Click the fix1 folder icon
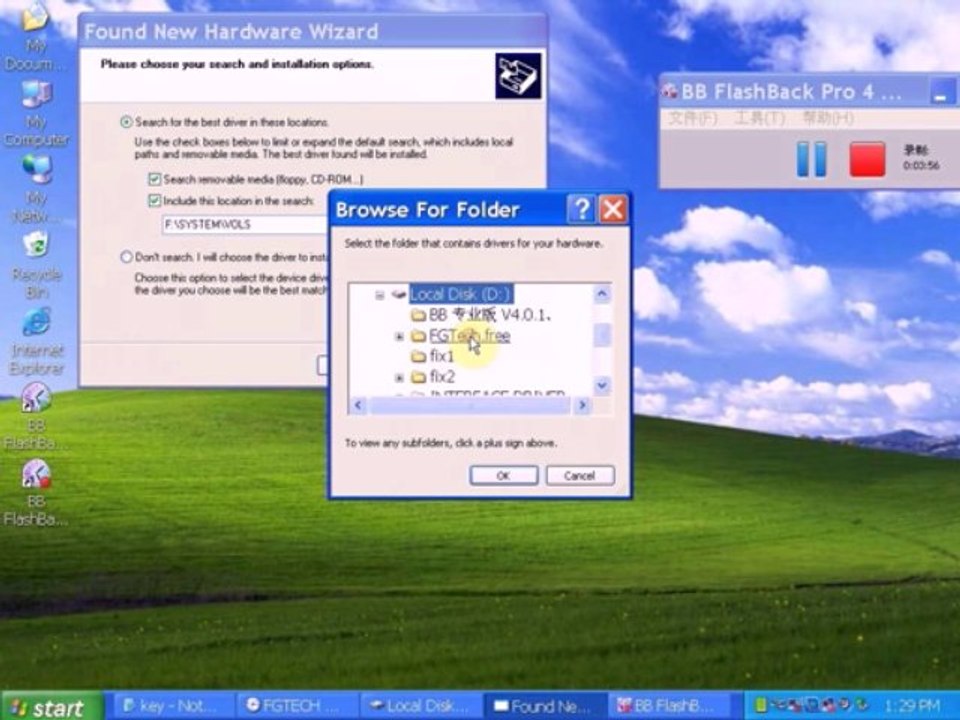This screenshot has width=960, height=720. pyautogui.click(x=418, y=356)
